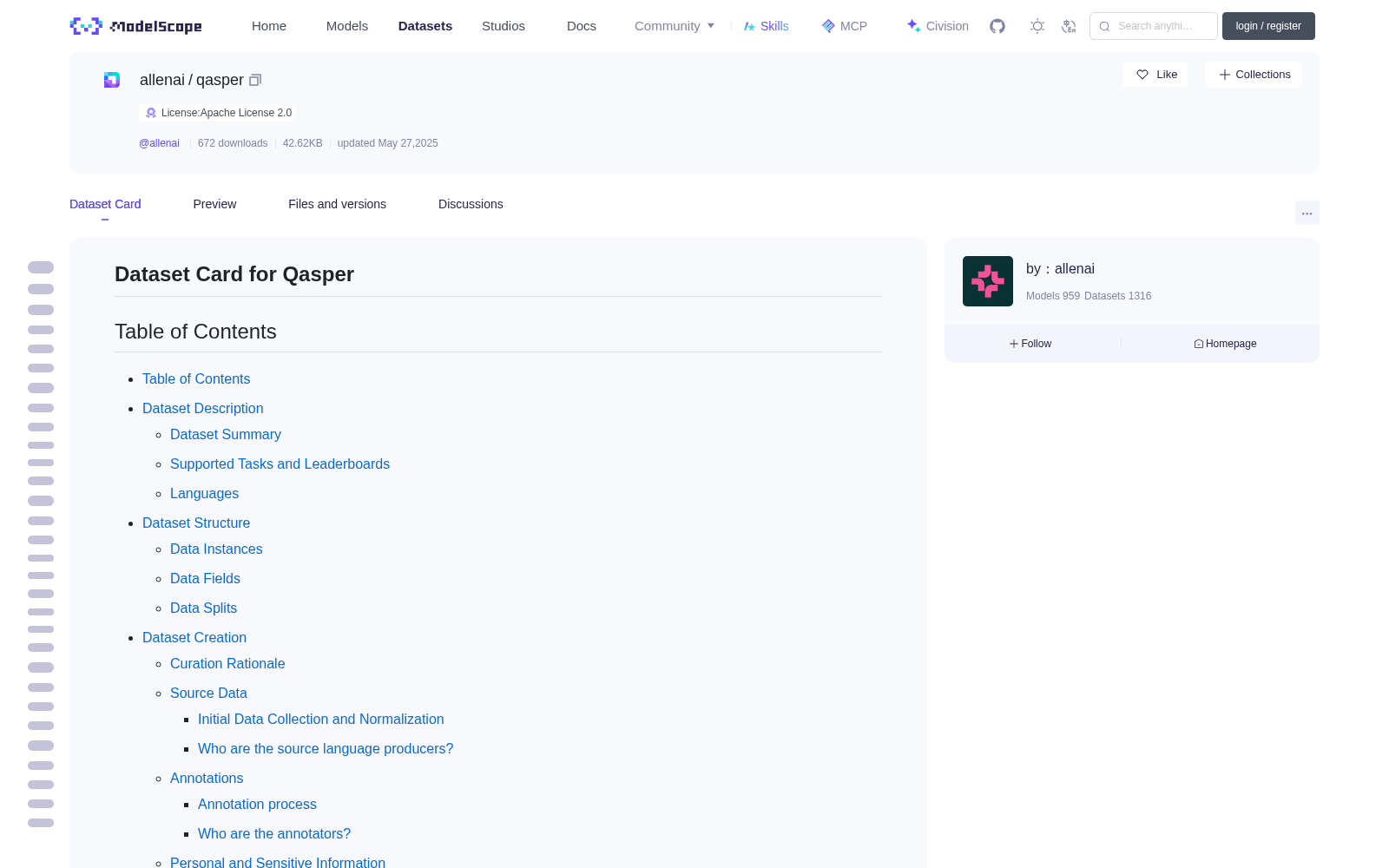This screenshot has height=868, width=1389.
Task: Open the Data Instances link
Action: [x=216, y=549]
